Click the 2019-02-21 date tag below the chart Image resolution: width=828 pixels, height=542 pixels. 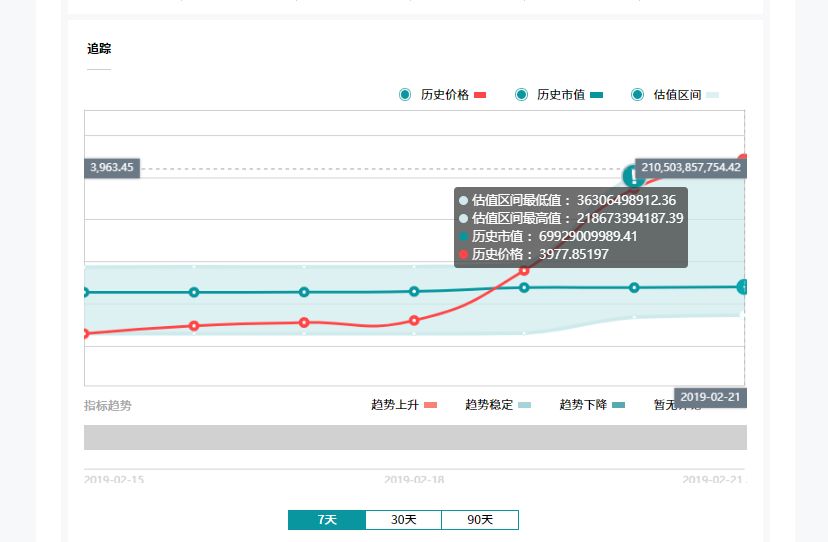click(x=710, y=397)
